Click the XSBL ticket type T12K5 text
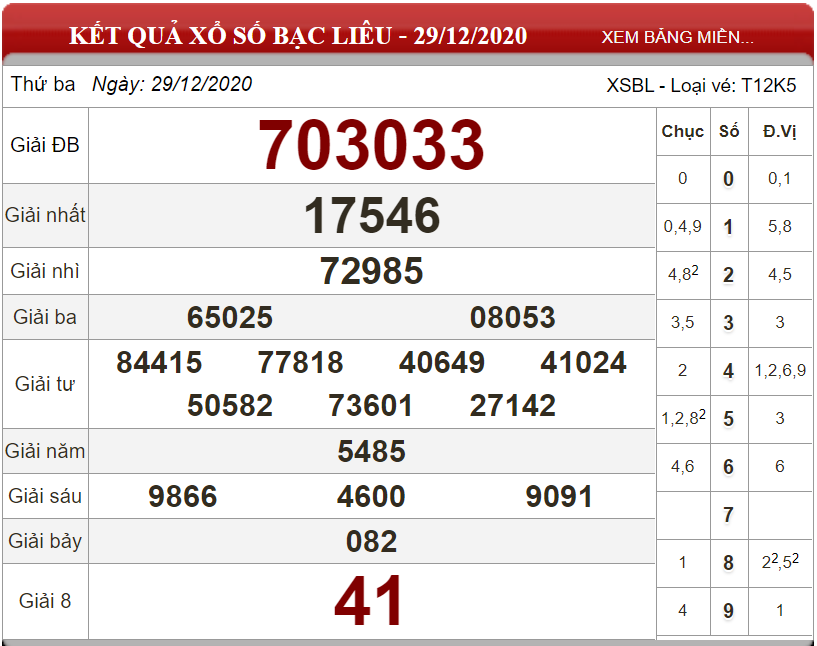 (x=701, y=85)
